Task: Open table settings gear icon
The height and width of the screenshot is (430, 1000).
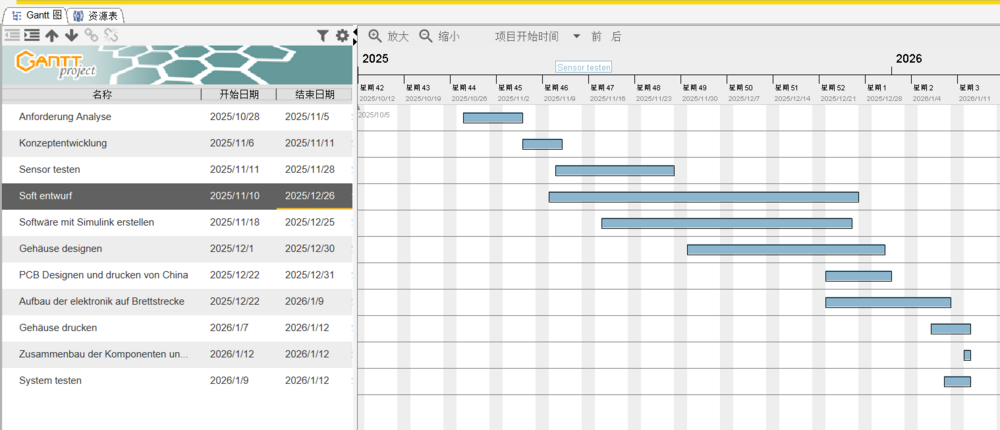Action: [x=342, y=36]
